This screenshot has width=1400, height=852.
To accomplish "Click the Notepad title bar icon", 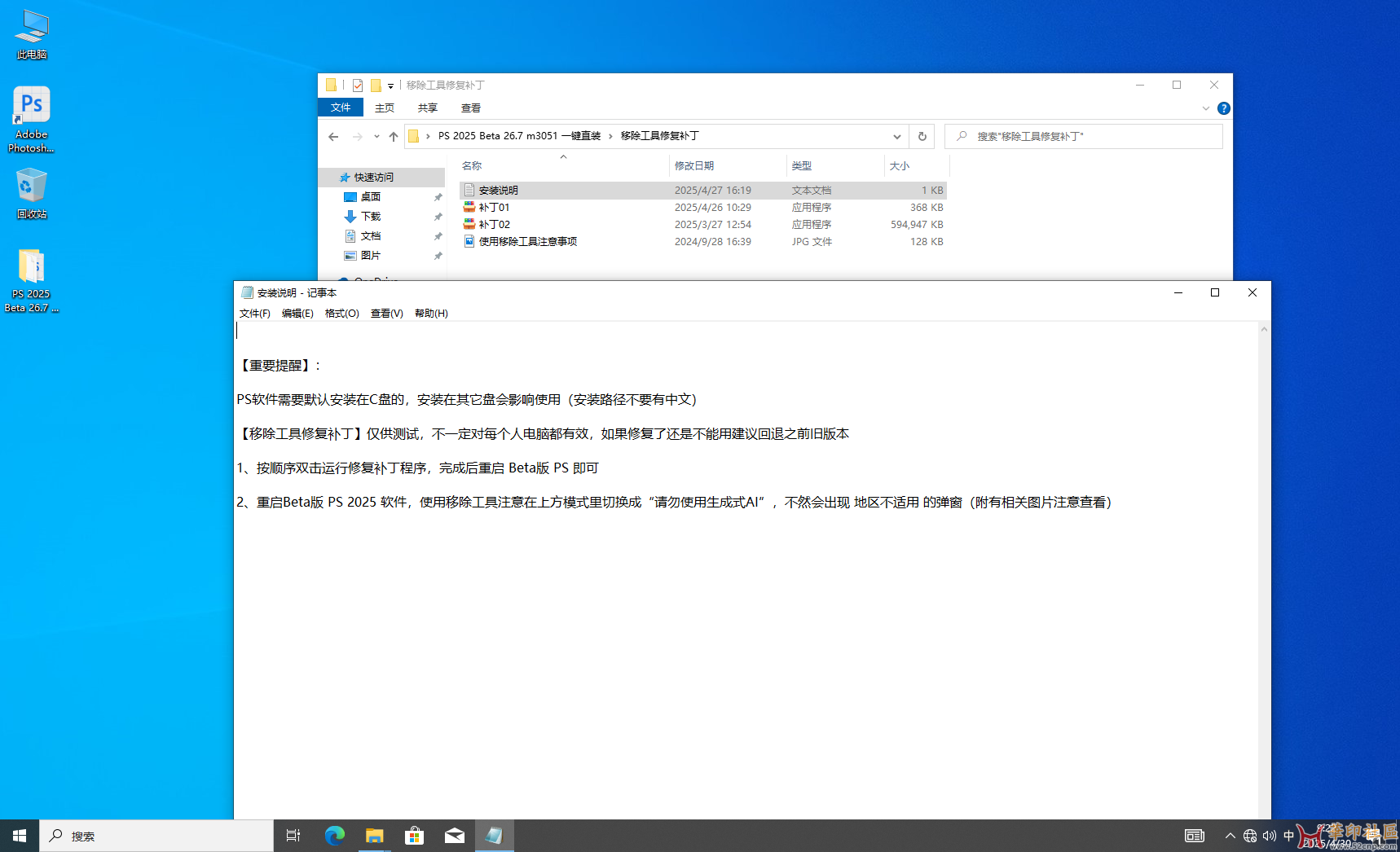I will 247,292.
